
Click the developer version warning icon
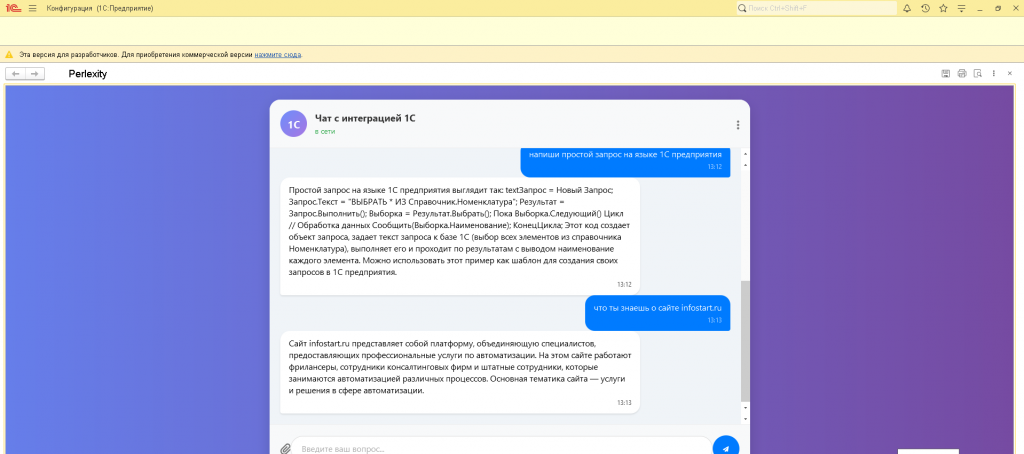tap(9, 55)
